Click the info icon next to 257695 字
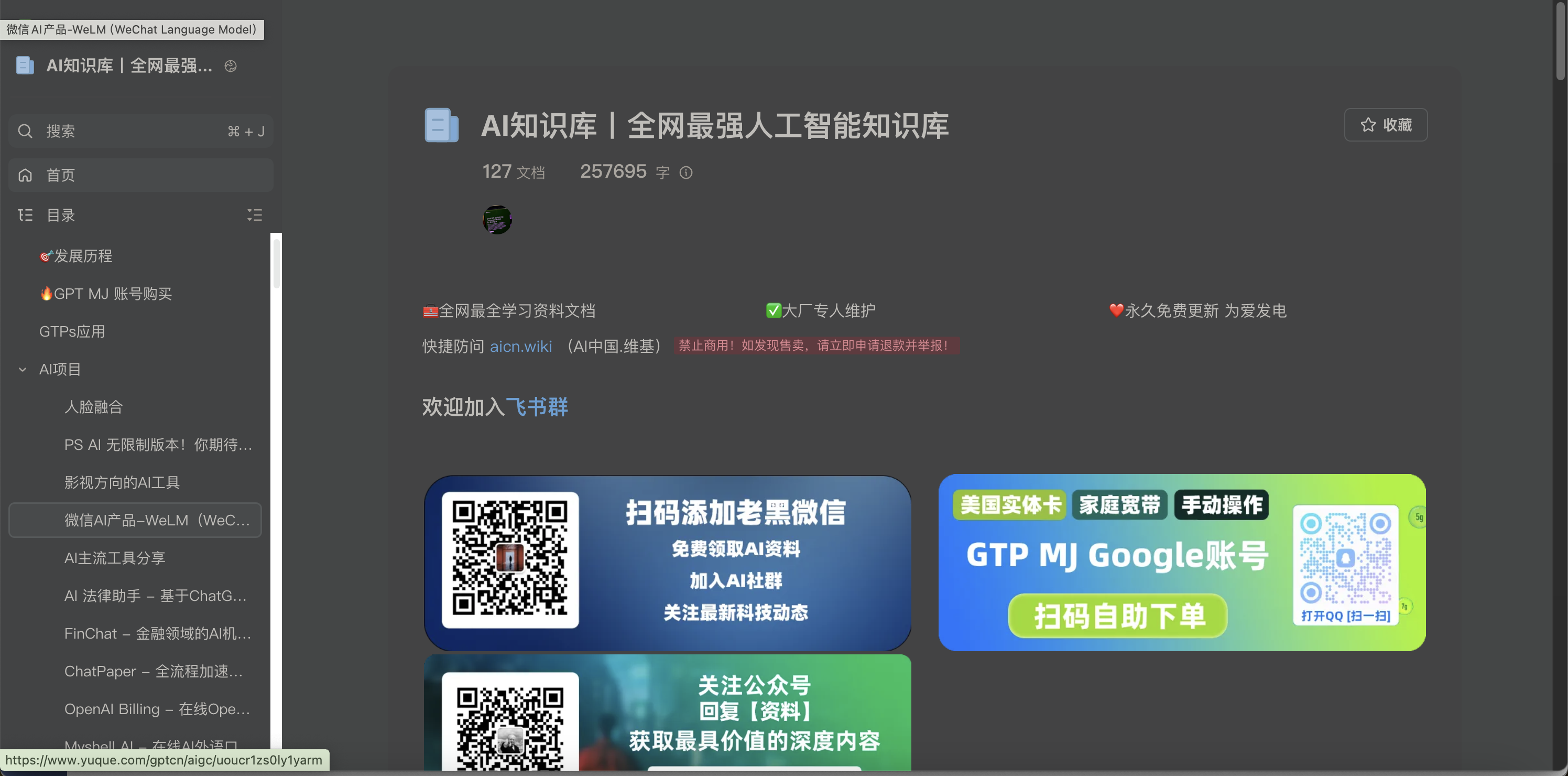 click(x=686, y=173)
